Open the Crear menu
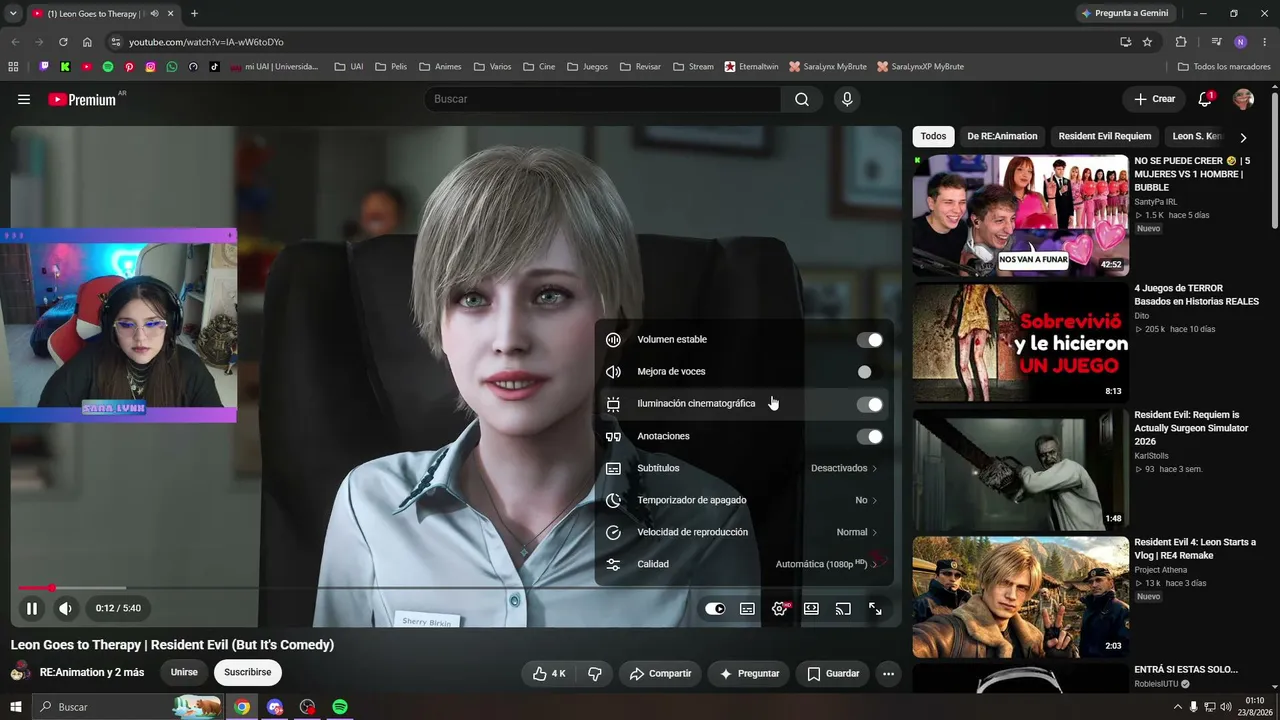This screenshot has height=720, width=1280. 1154,99
